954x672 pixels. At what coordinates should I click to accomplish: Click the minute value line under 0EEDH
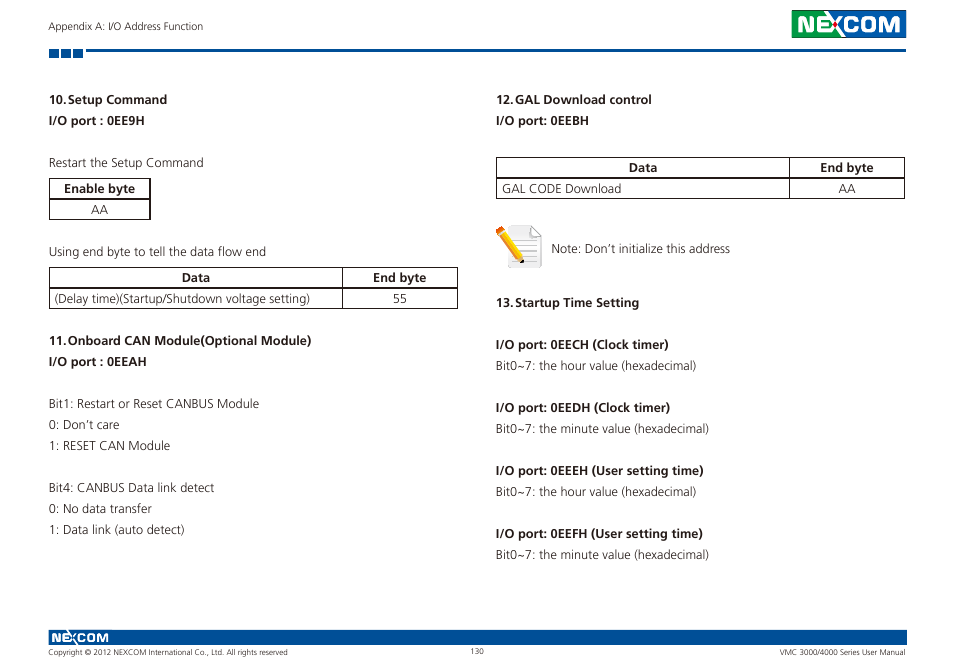(x=602, y=429)
